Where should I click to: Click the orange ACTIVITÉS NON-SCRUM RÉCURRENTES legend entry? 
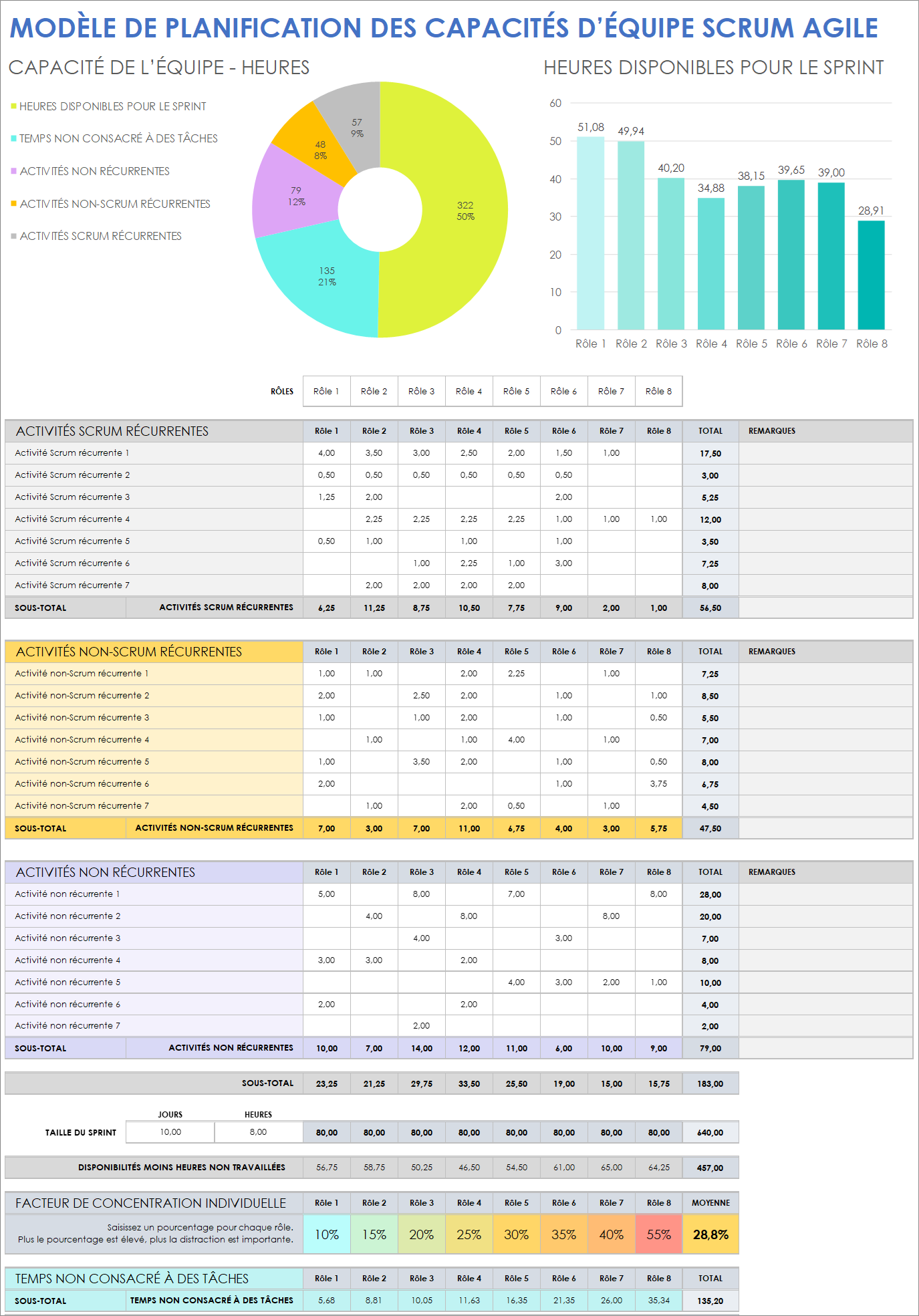coord(110,204)
